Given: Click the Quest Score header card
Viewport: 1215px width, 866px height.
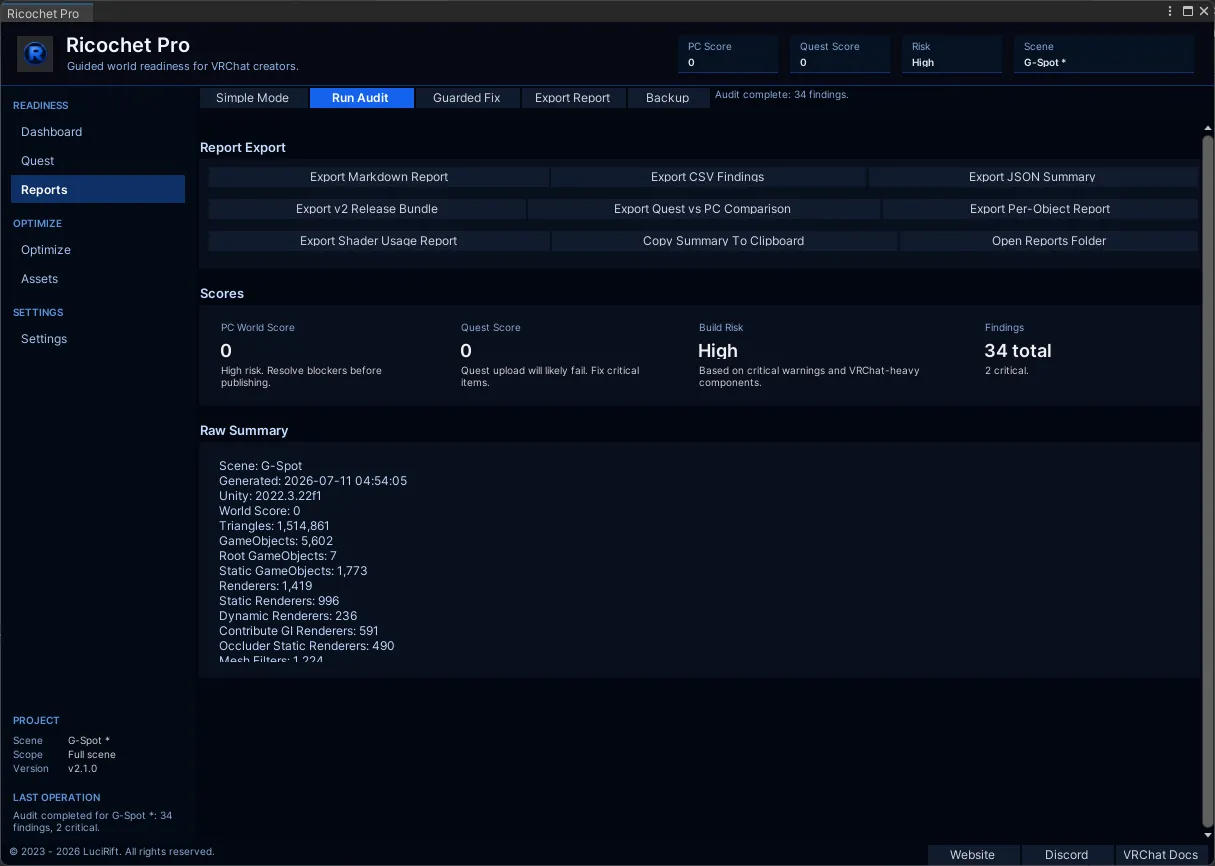Looking at the screenshot, I should tap(840, 54).
